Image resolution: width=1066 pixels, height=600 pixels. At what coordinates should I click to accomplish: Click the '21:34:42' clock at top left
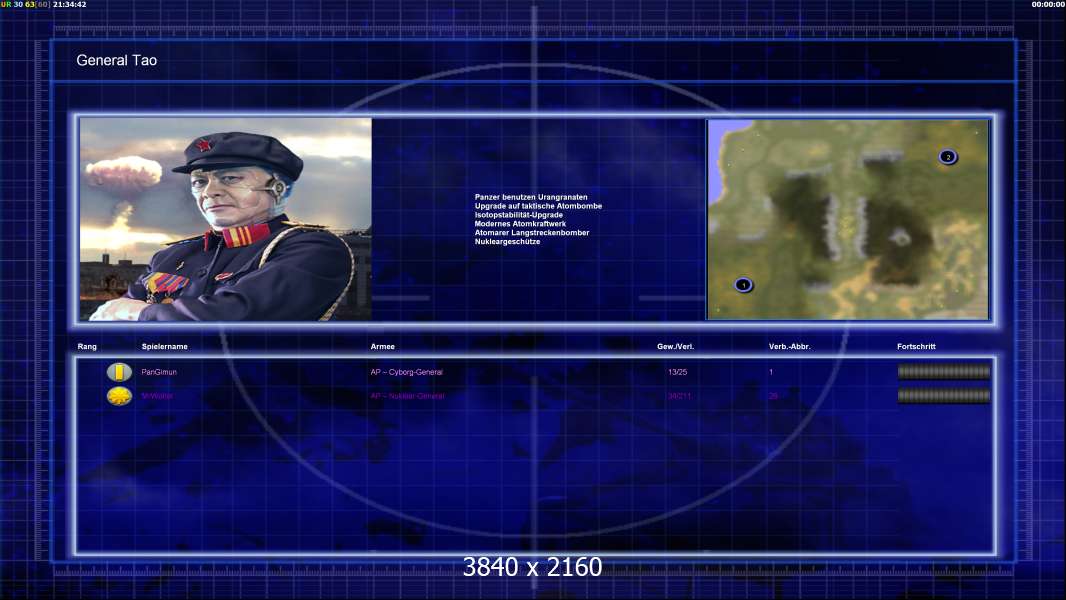pyautogui.click(x=69, y=4)
